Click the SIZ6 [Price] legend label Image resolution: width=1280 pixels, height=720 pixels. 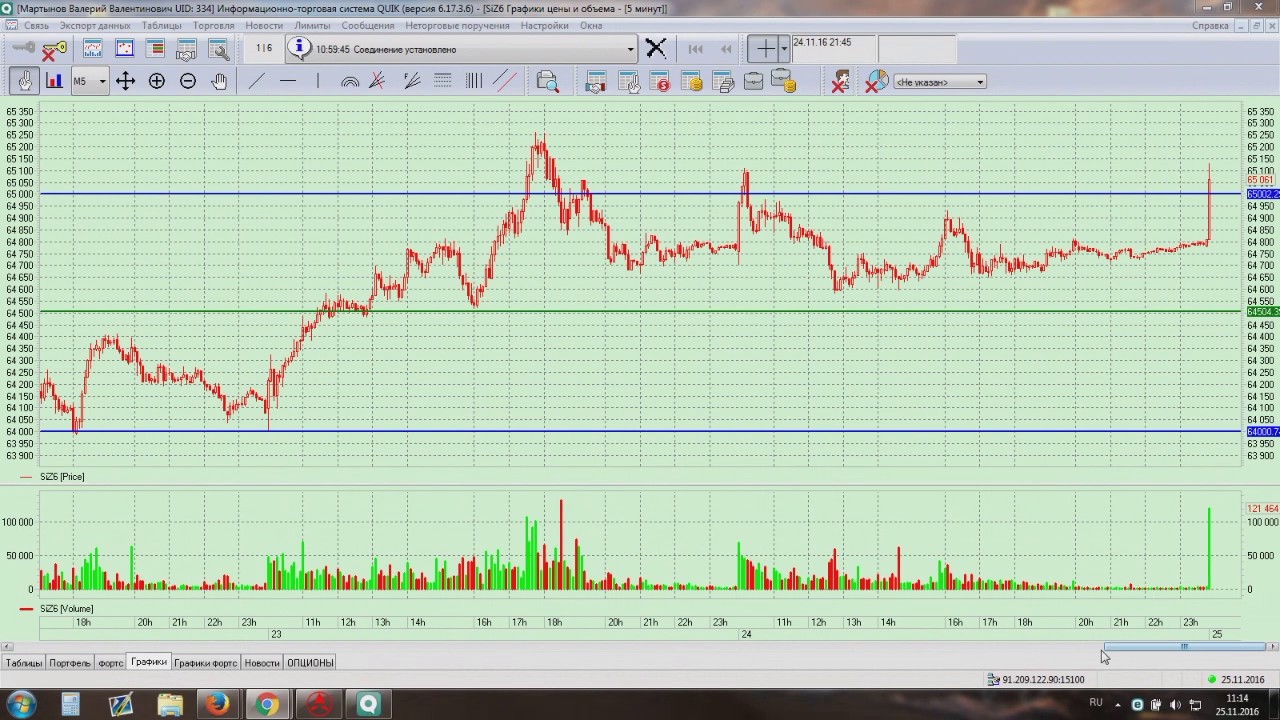[x=62, y=477]
